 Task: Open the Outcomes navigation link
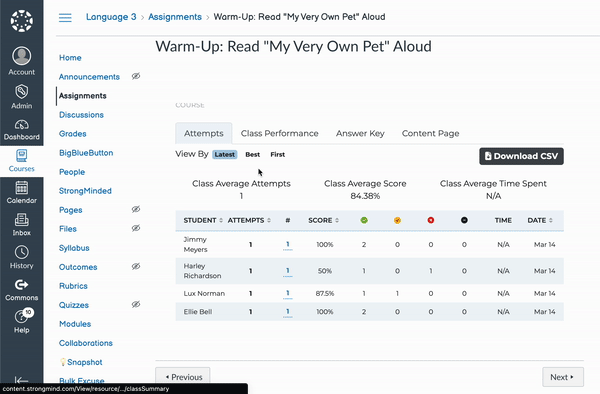(78, 267)
